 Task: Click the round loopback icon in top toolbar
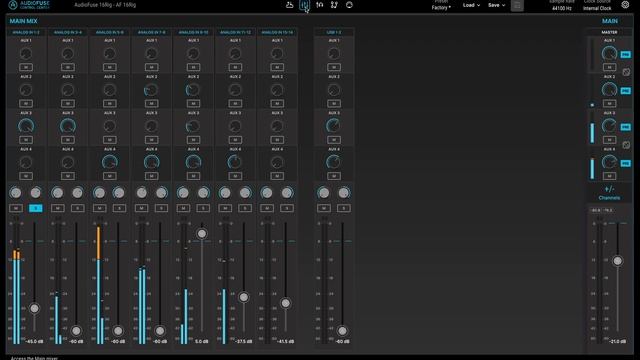[x=349, y=5]
